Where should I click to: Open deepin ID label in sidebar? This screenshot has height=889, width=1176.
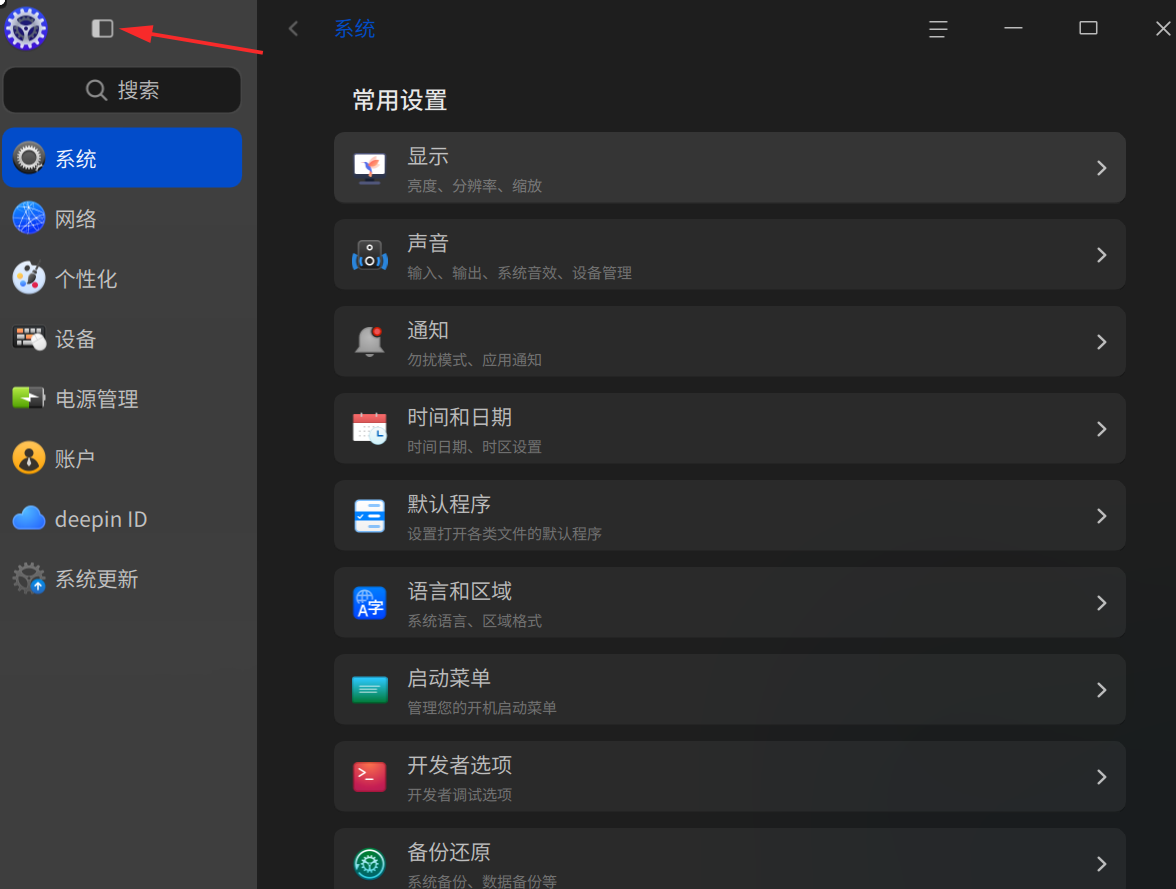(x=100, y=519)
